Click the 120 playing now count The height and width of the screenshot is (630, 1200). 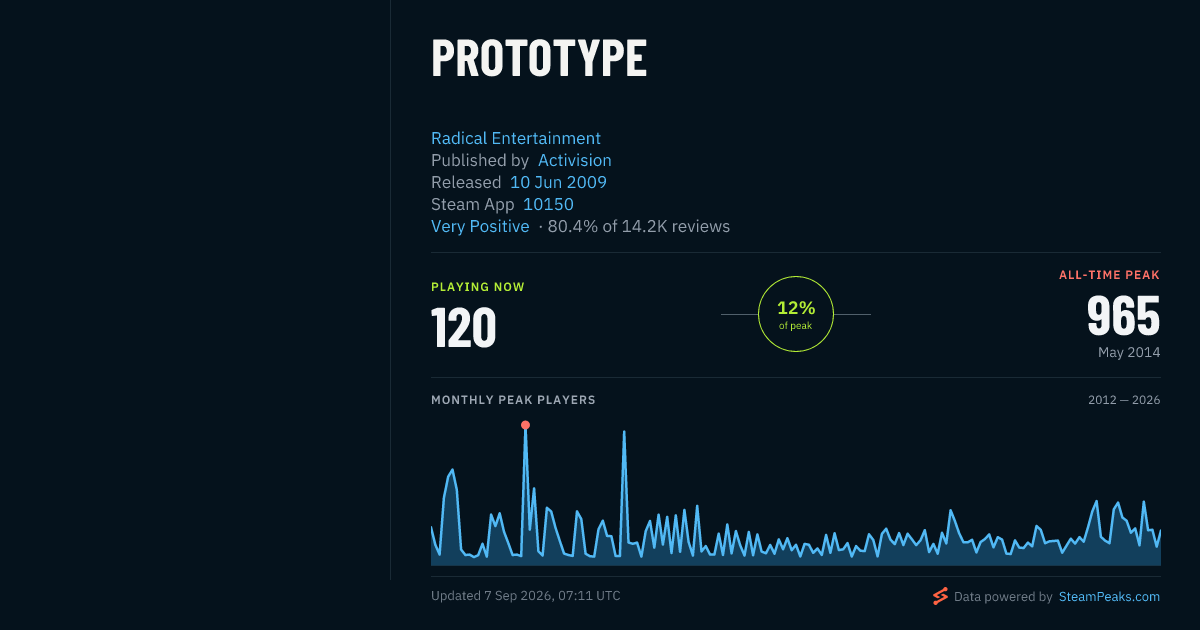tap(464, 328)
